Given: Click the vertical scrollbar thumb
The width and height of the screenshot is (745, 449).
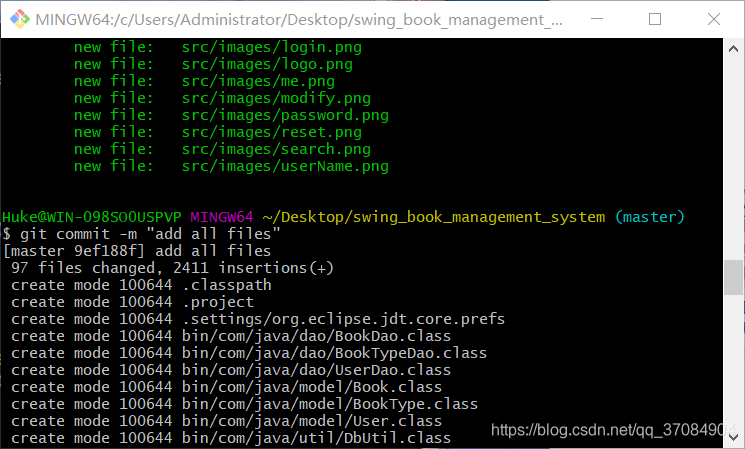Looking at the screenshot, I should [733, 277].
